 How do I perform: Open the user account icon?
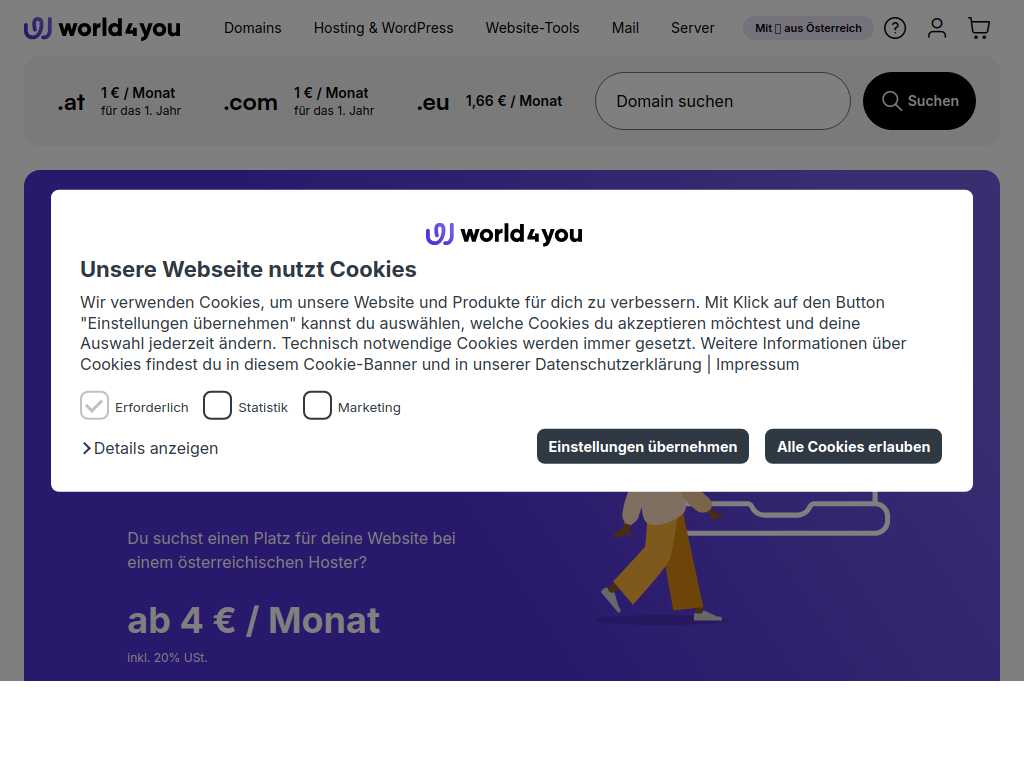pos(937,28)
